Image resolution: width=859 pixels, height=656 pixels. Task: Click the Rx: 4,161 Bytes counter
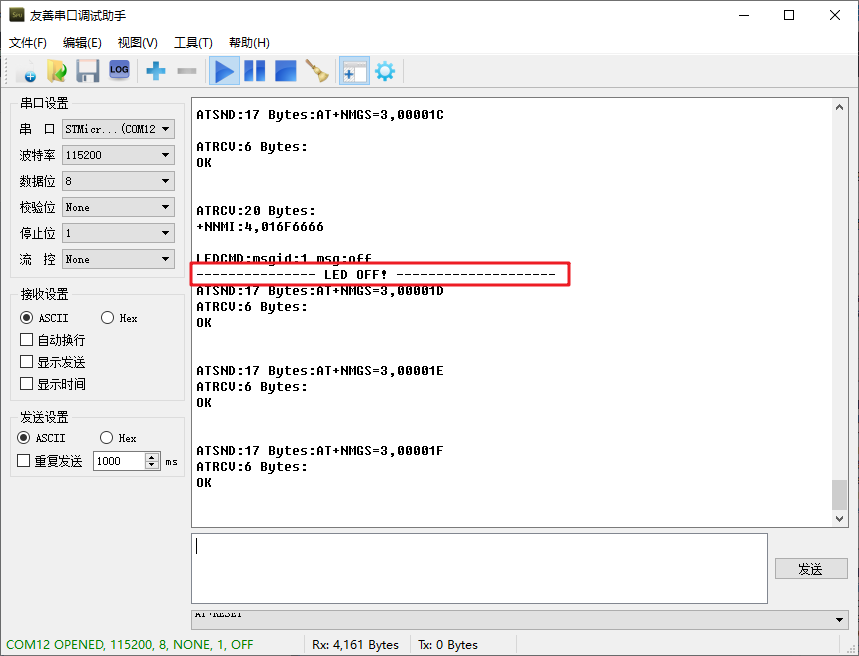point(355,644)
